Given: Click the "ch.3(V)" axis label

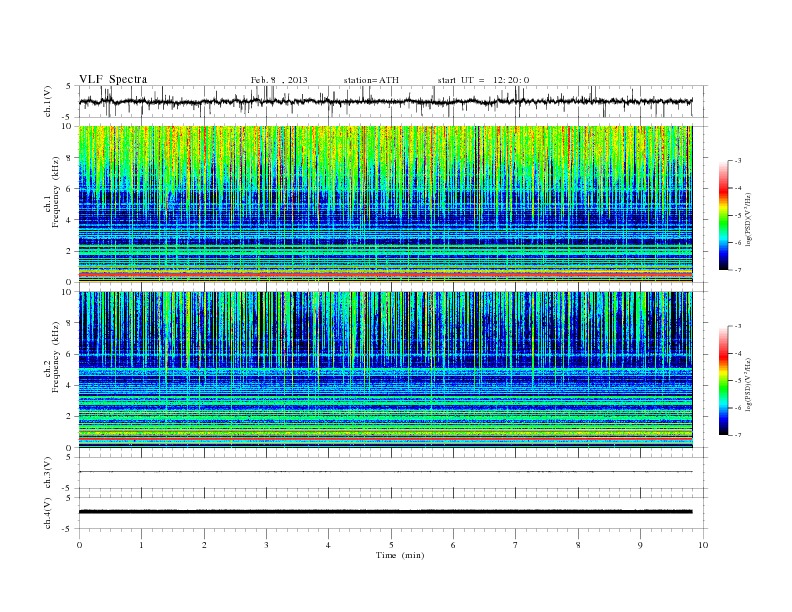Looking at the screenshot, I should (47, 473).
